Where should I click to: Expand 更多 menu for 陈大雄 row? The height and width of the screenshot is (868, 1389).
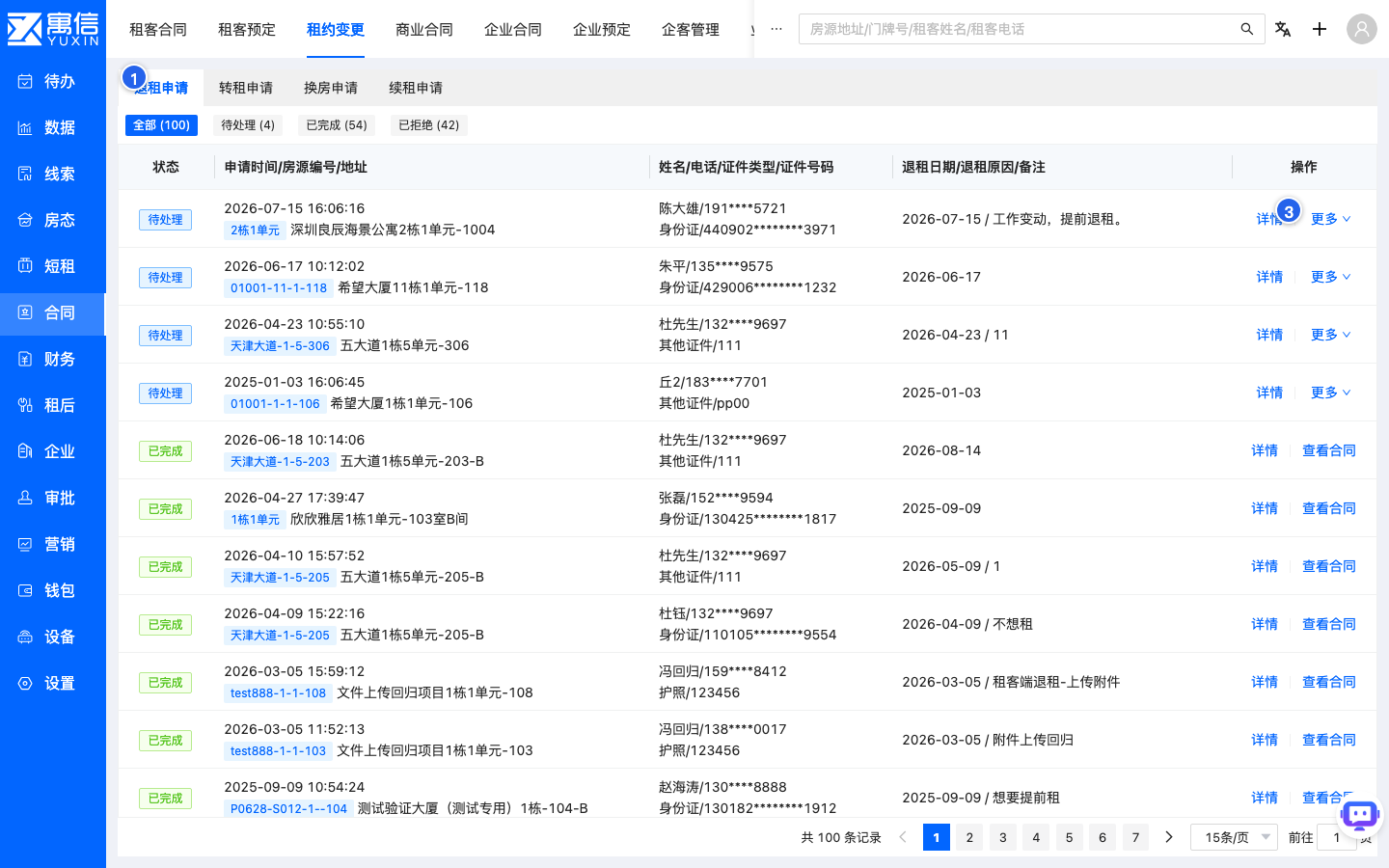(1331, 219)
